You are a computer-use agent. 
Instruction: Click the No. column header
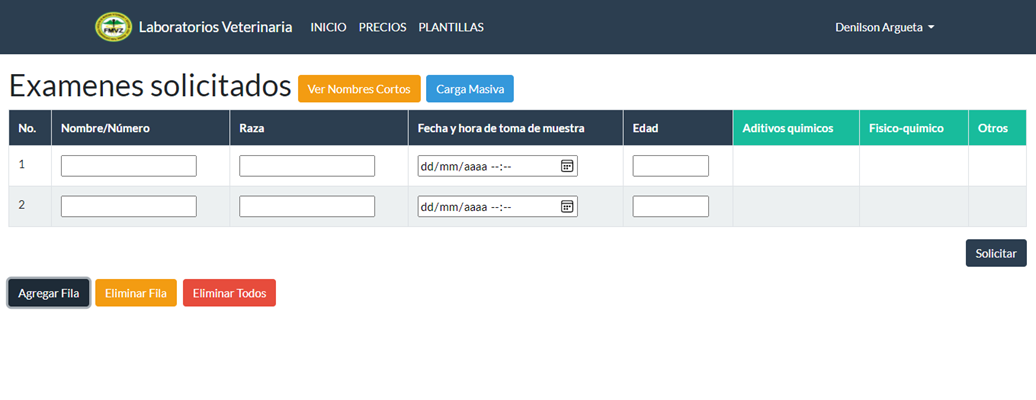30,128
